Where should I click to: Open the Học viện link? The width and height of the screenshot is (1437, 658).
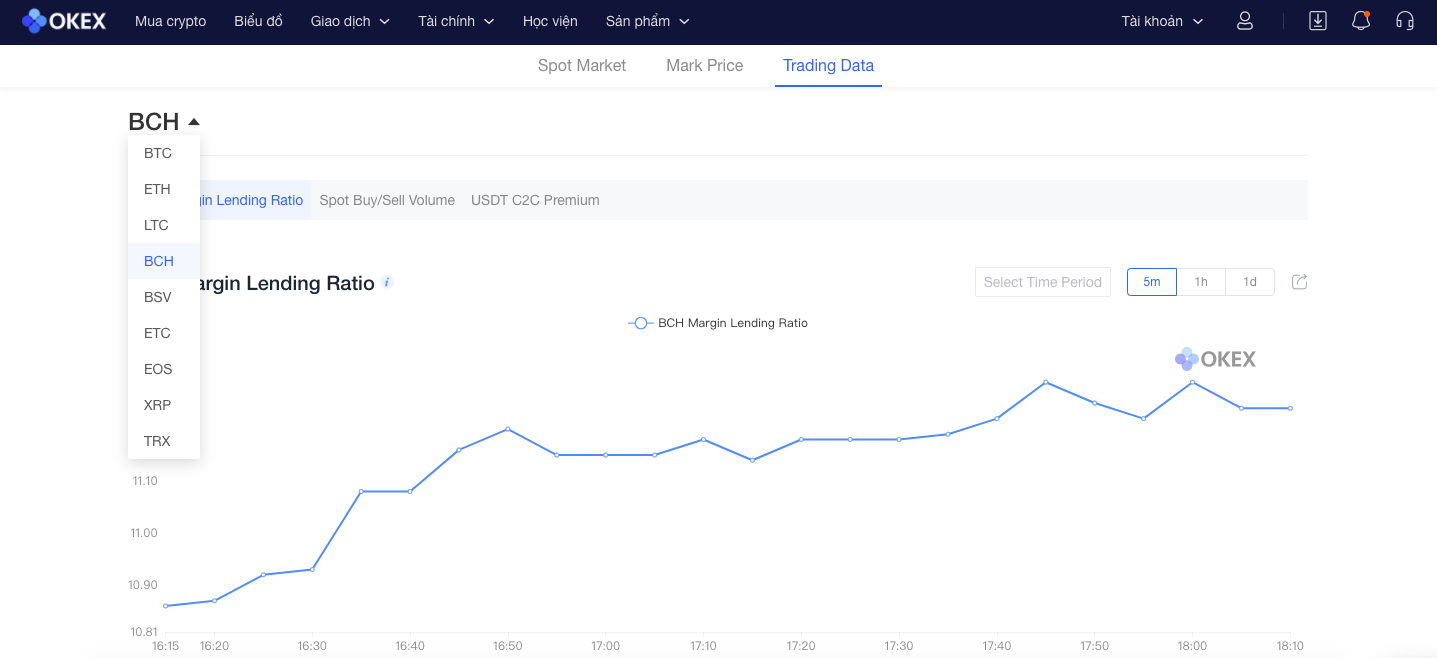click(x=550, y=21)
